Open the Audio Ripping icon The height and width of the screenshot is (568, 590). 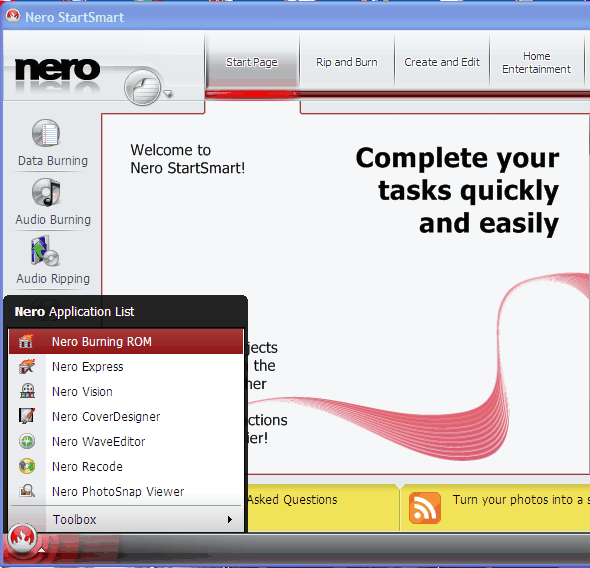tap(45, 251)
